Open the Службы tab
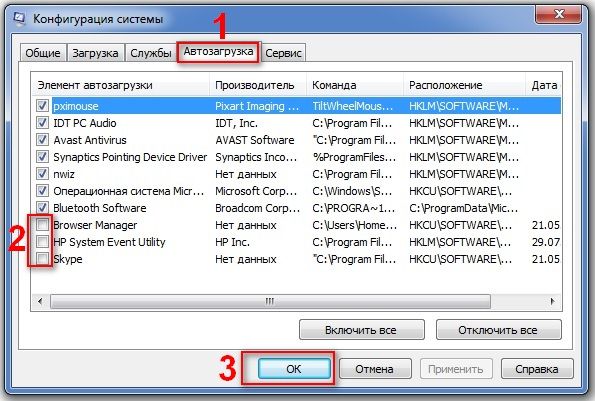 coord(151,53)
